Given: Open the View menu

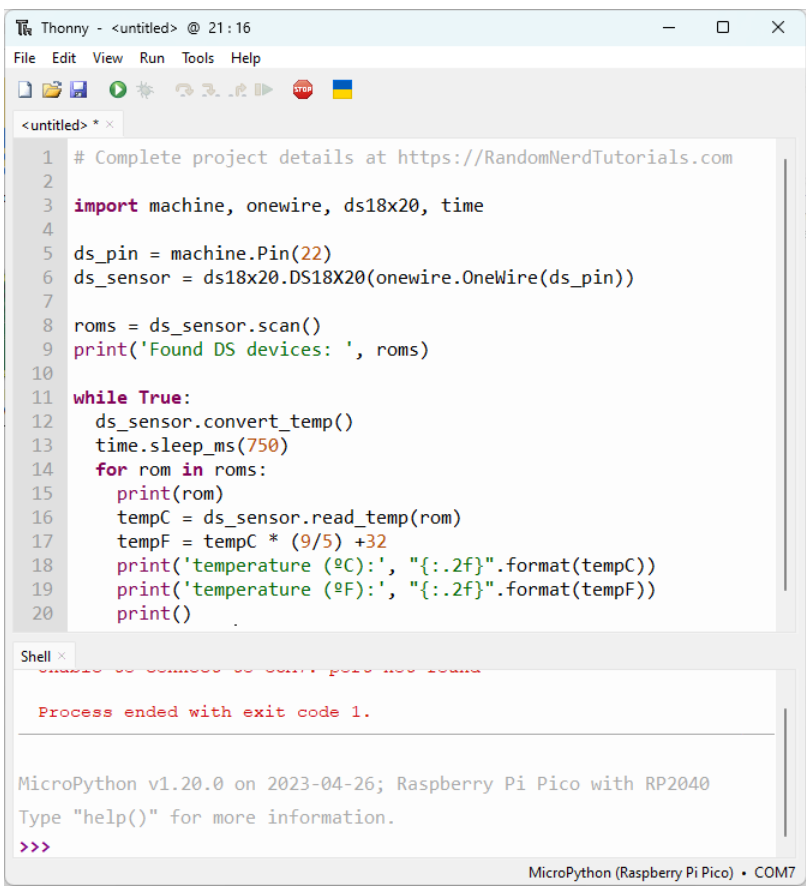Looking at the screenshot, I should pos(108,58).
